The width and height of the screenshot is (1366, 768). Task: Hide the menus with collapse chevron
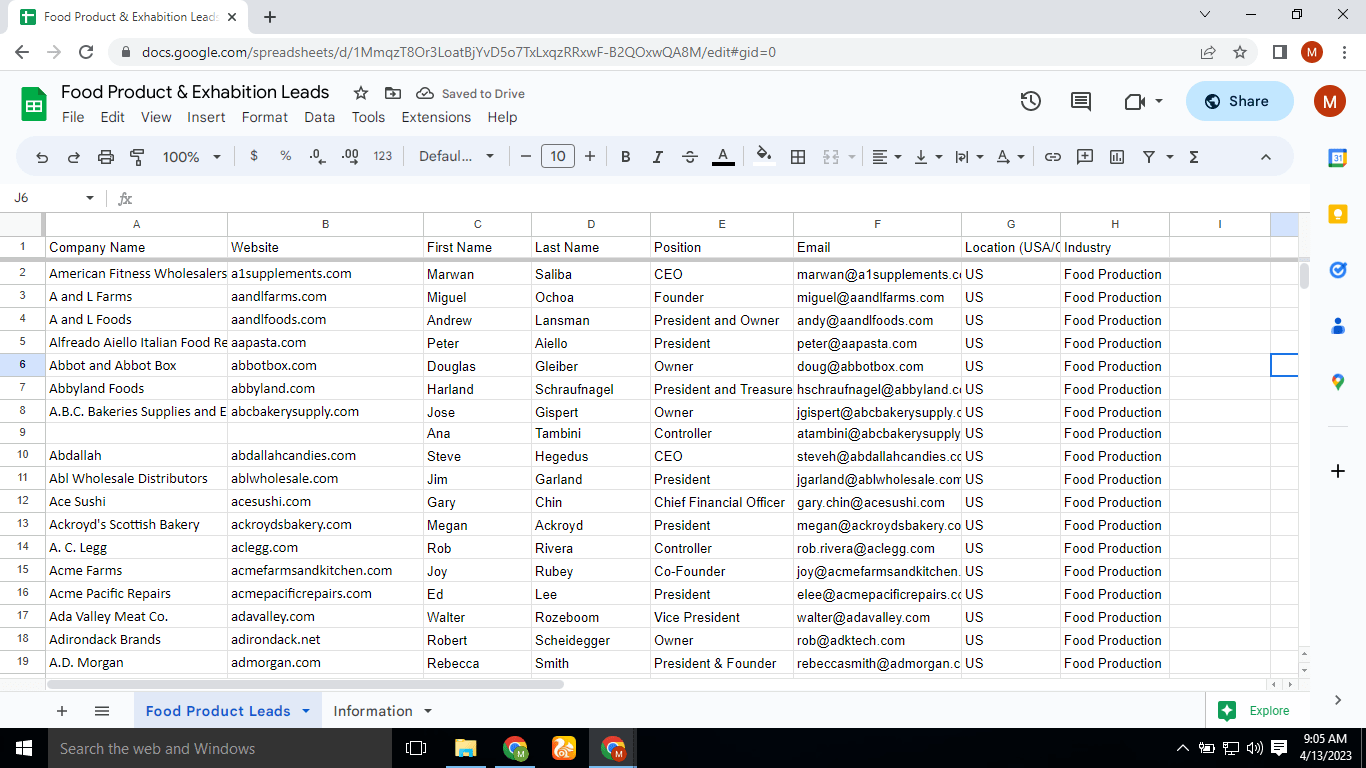click(x=1265, y=157)
